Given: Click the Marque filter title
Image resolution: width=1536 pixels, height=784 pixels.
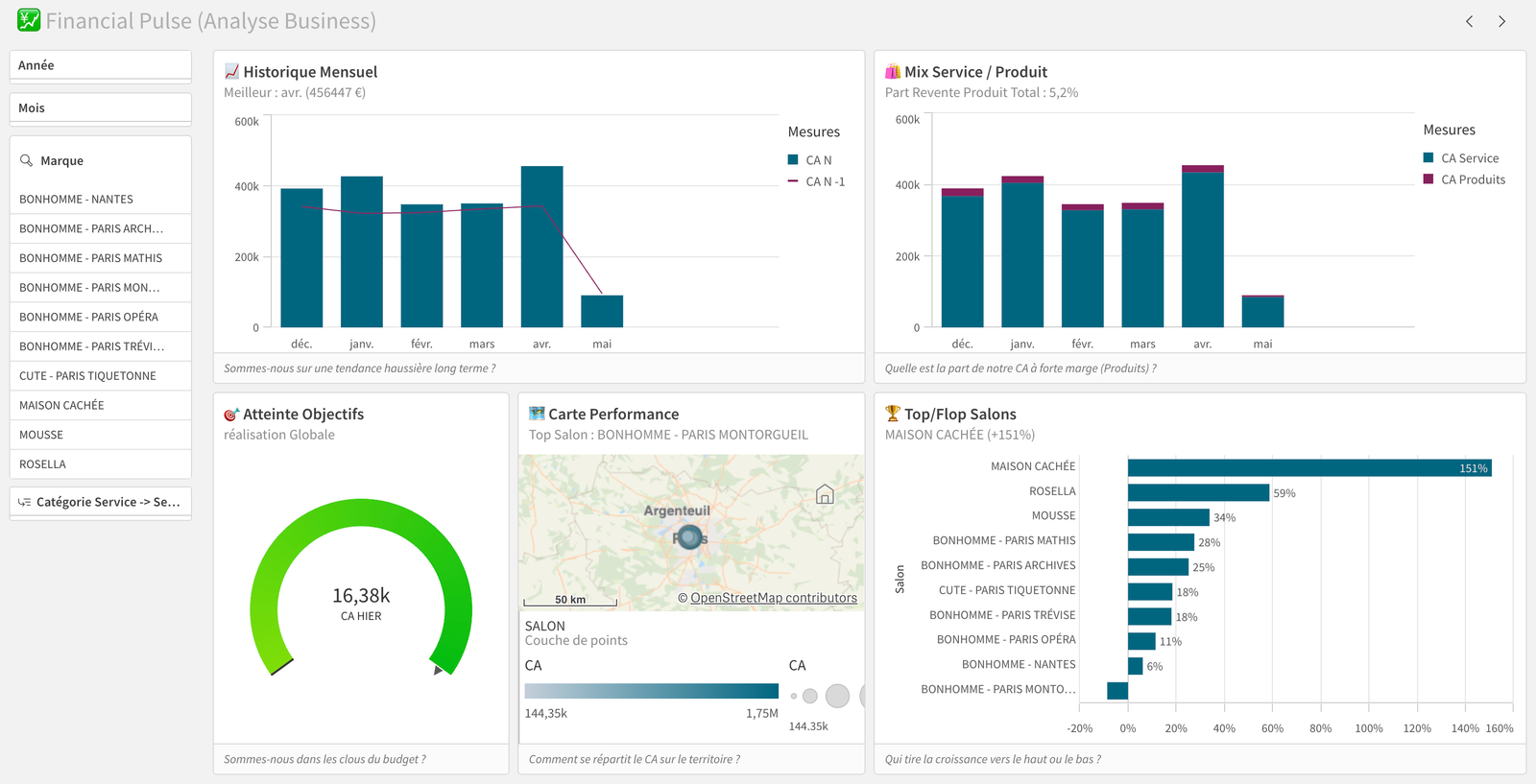Looking at the screenshot, I should pos(61,160).
